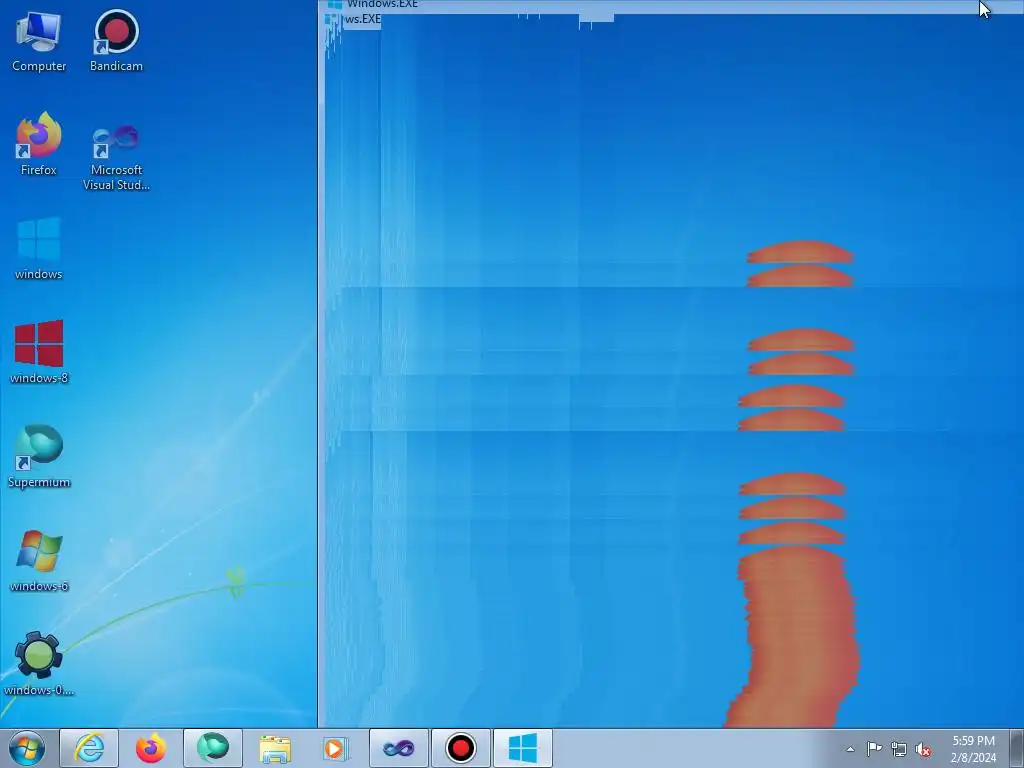Screen dimensions: 1024x768
Task: Open the Action Center flag icon
Action: pos(874,749)
